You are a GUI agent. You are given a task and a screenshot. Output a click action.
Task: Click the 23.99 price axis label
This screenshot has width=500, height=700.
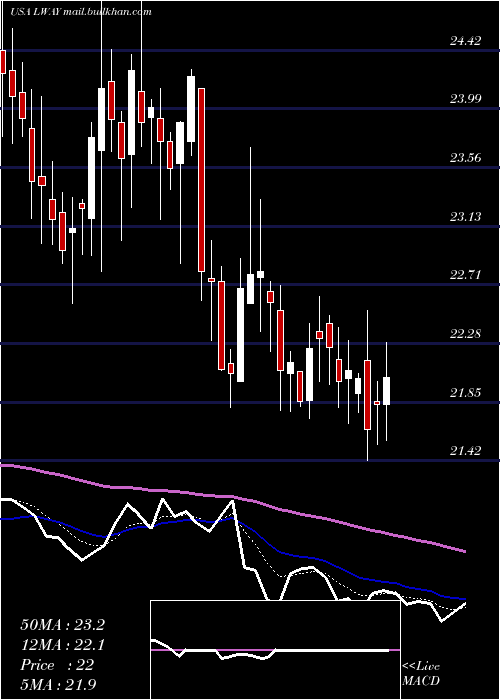coord(465,99)
